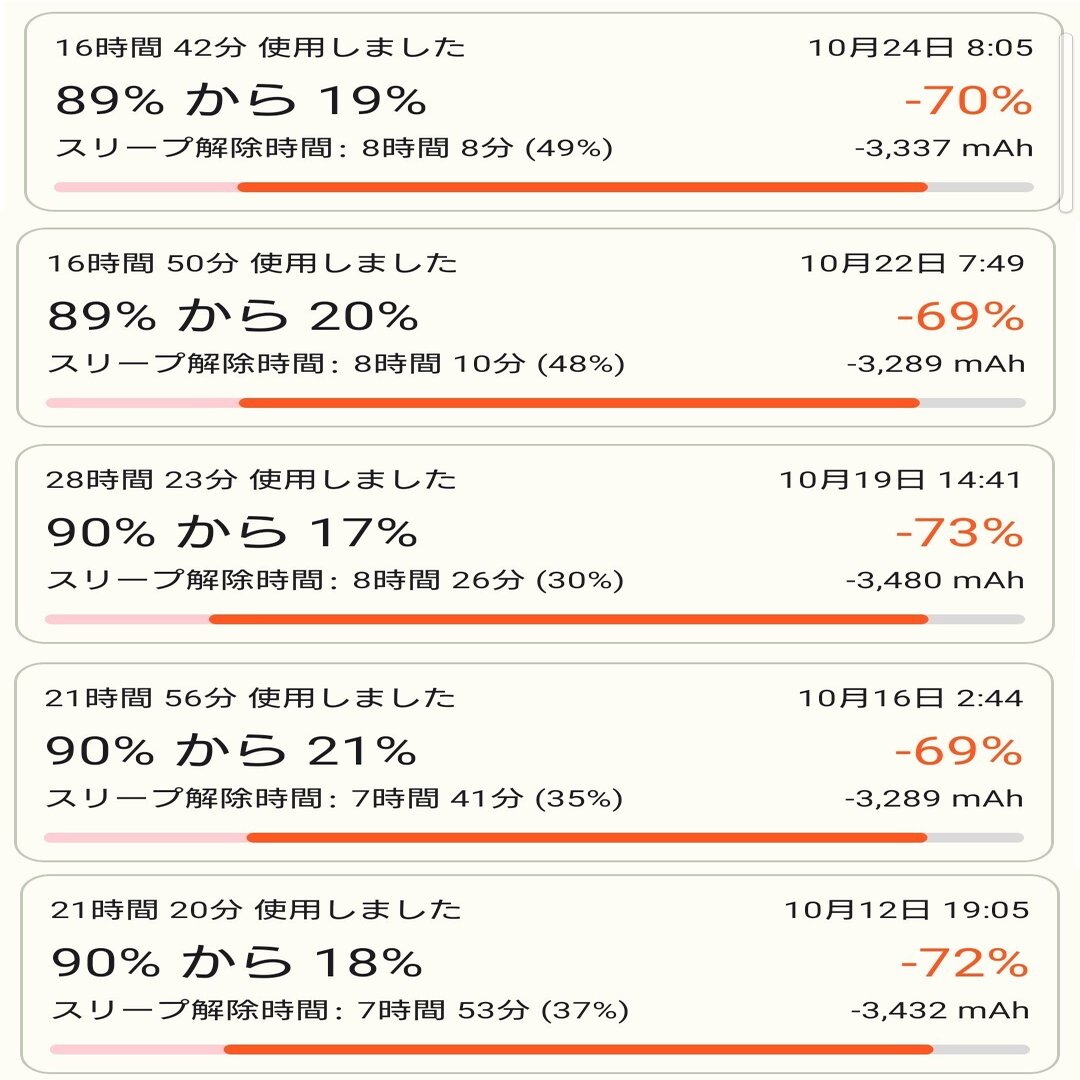This screenshot has height=1080, width=1080.
Task: Click the 89% から 19% heading
Action: 241,101
